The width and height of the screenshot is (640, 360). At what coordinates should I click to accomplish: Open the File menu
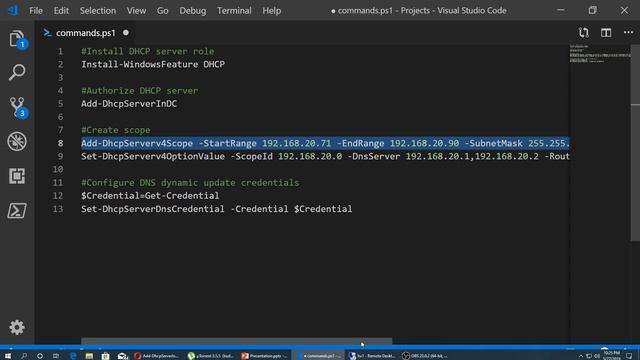pyautogui.click(x=36, y=11)
